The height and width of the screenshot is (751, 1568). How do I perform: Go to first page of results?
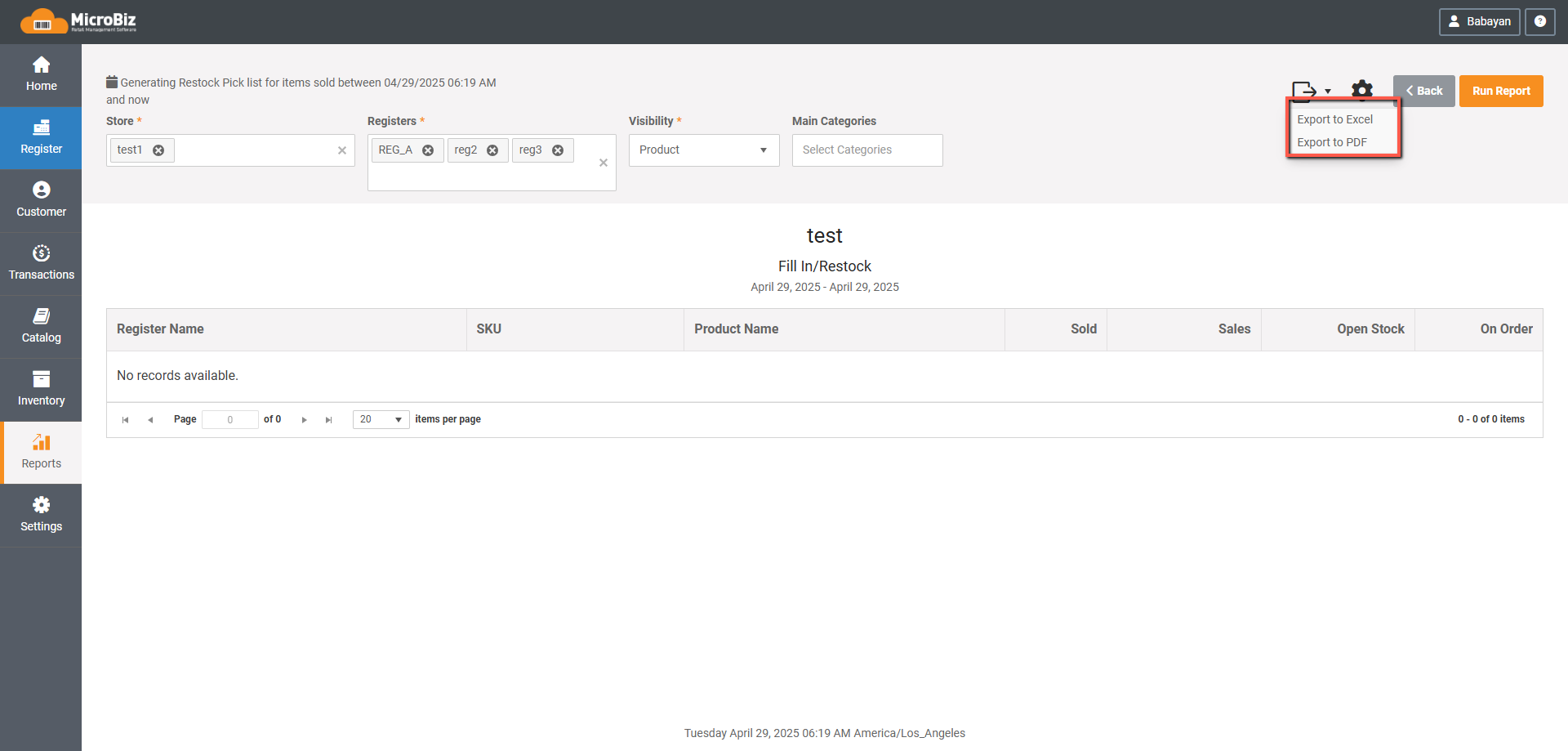point(125,420)
